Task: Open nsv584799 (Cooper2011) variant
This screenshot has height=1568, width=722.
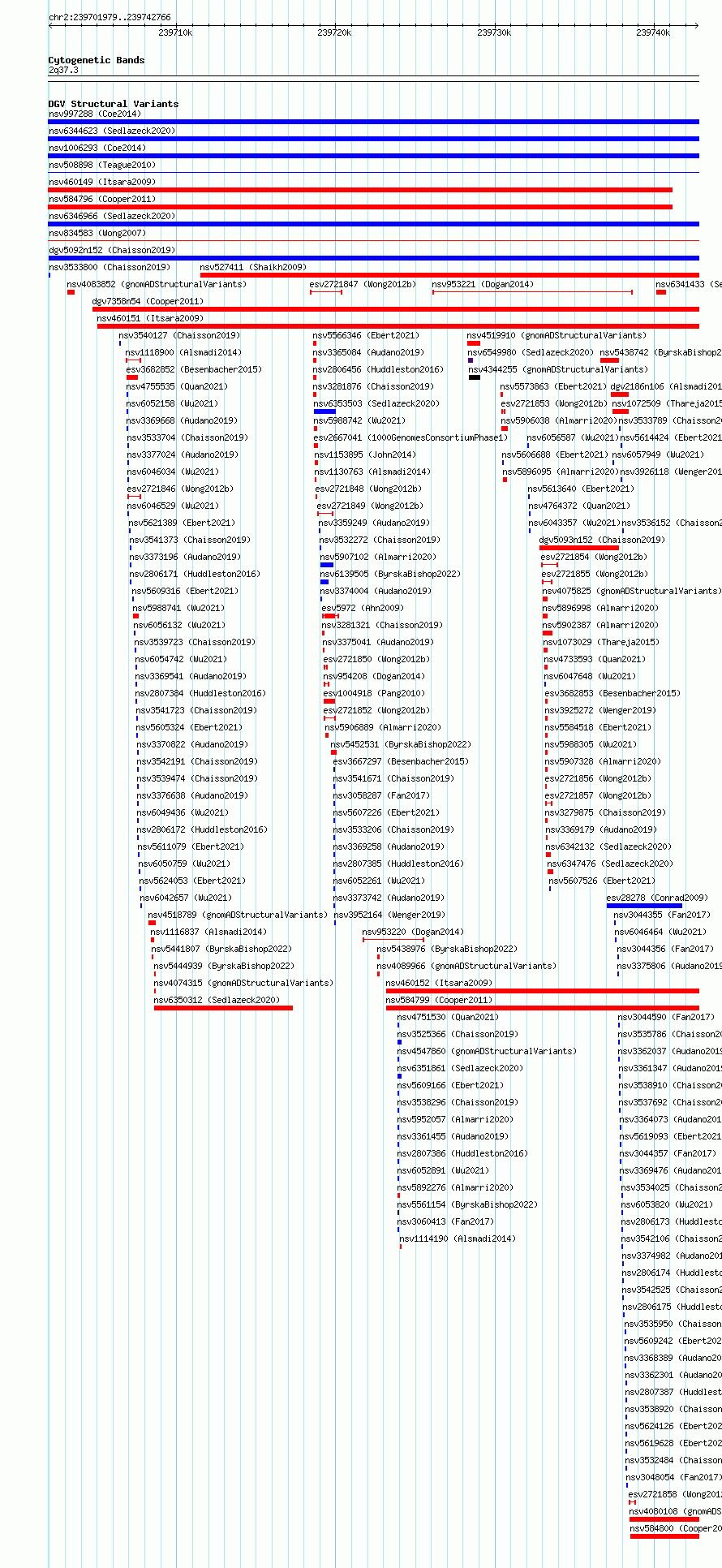Action: click(439, 1000)
